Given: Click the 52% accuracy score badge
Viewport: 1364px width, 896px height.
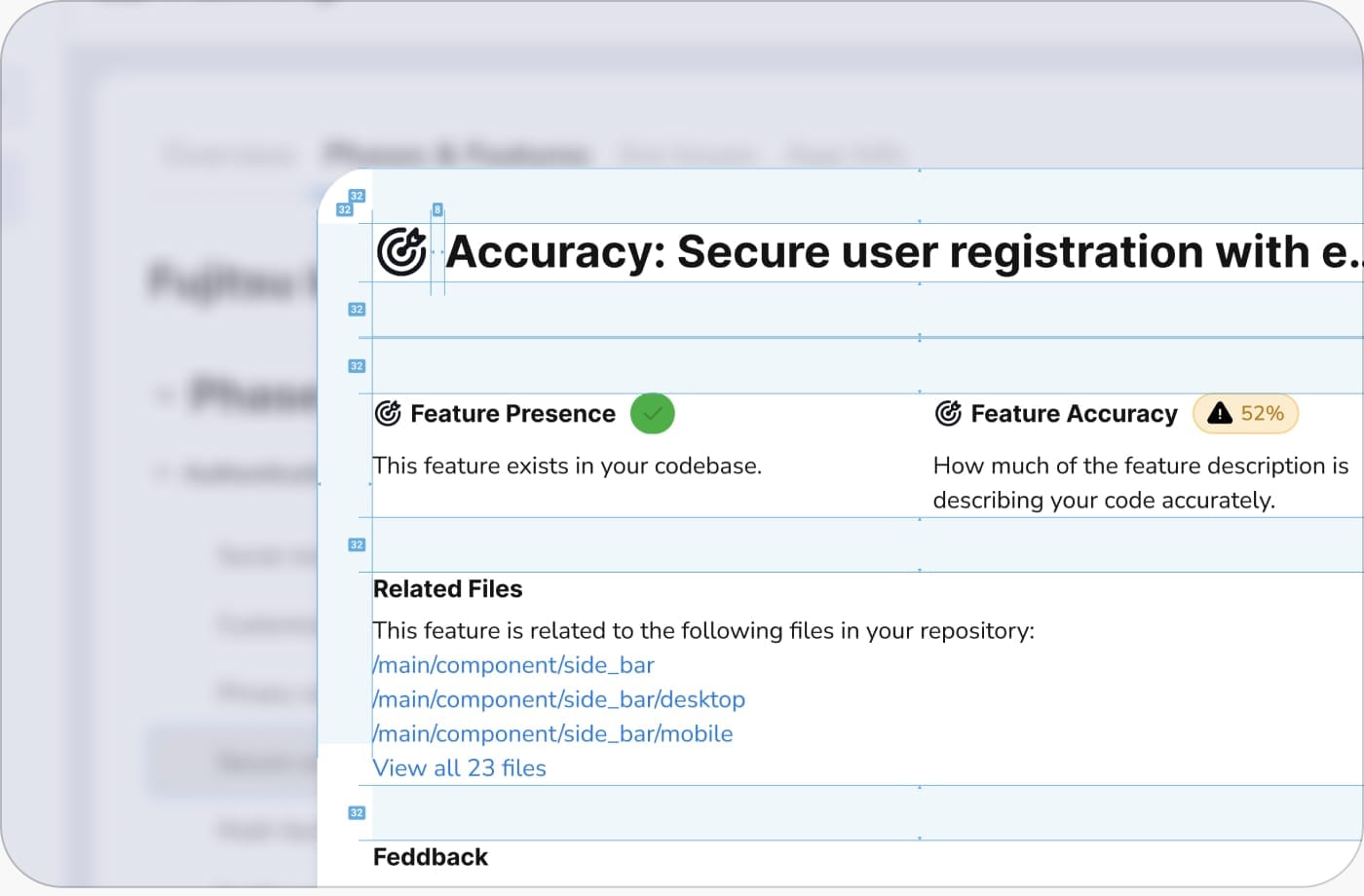Looking at the screenshot, I should pyautogui.click(x=1246, y=414).
